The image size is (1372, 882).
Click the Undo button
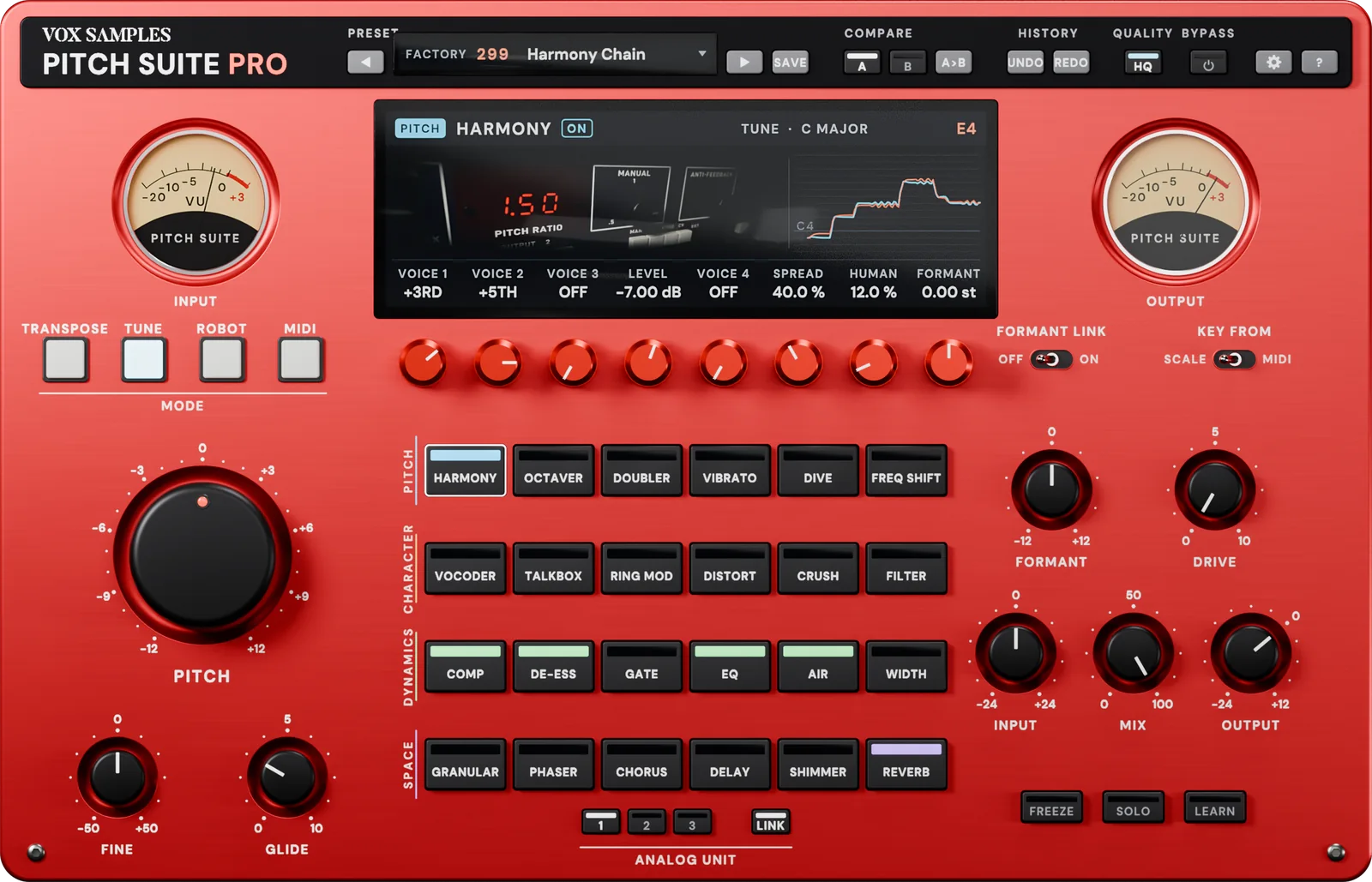tap(1026, 62)
